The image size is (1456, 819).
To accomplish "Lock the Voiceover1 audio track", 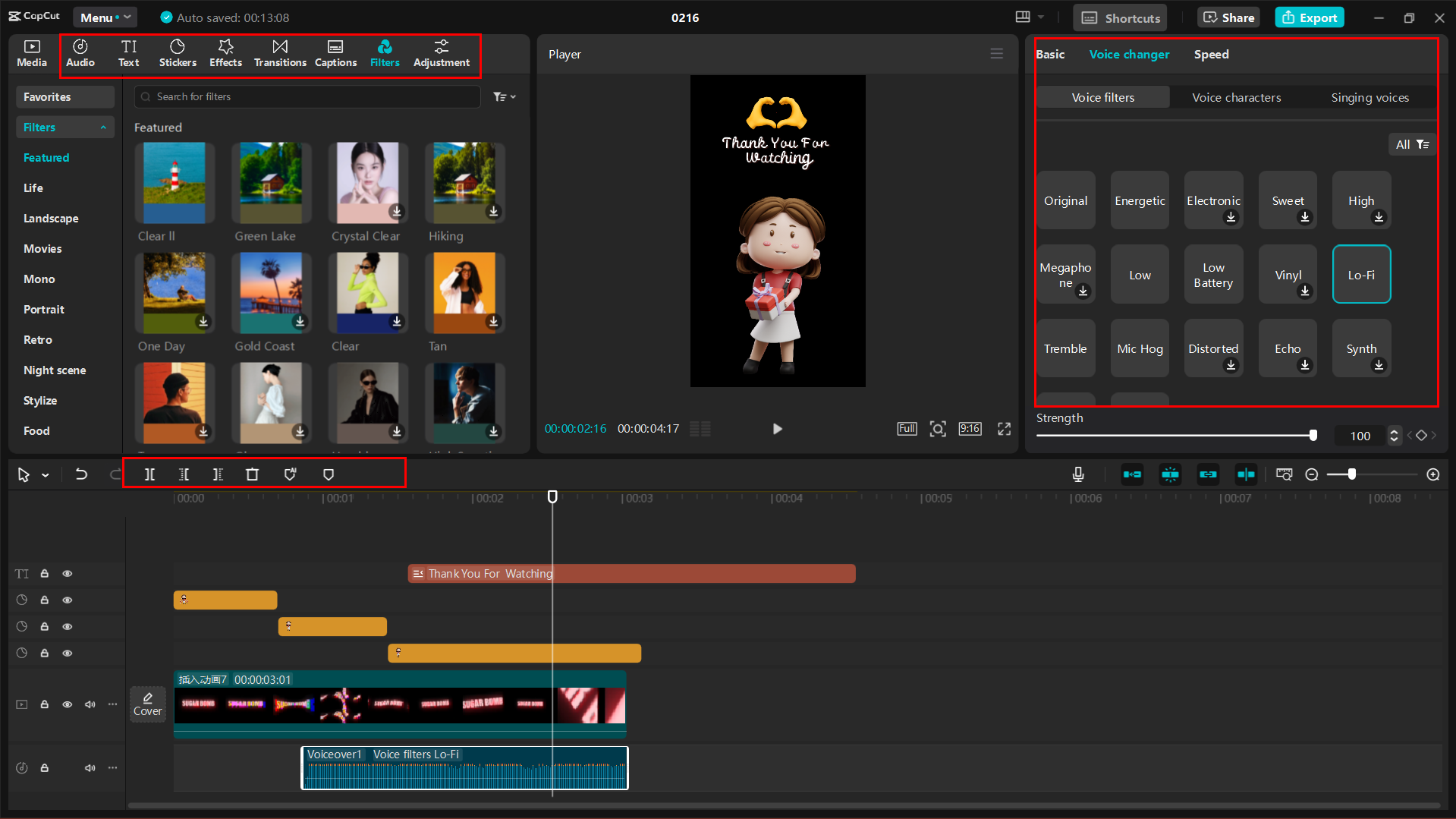I will [x=45, y=768].
